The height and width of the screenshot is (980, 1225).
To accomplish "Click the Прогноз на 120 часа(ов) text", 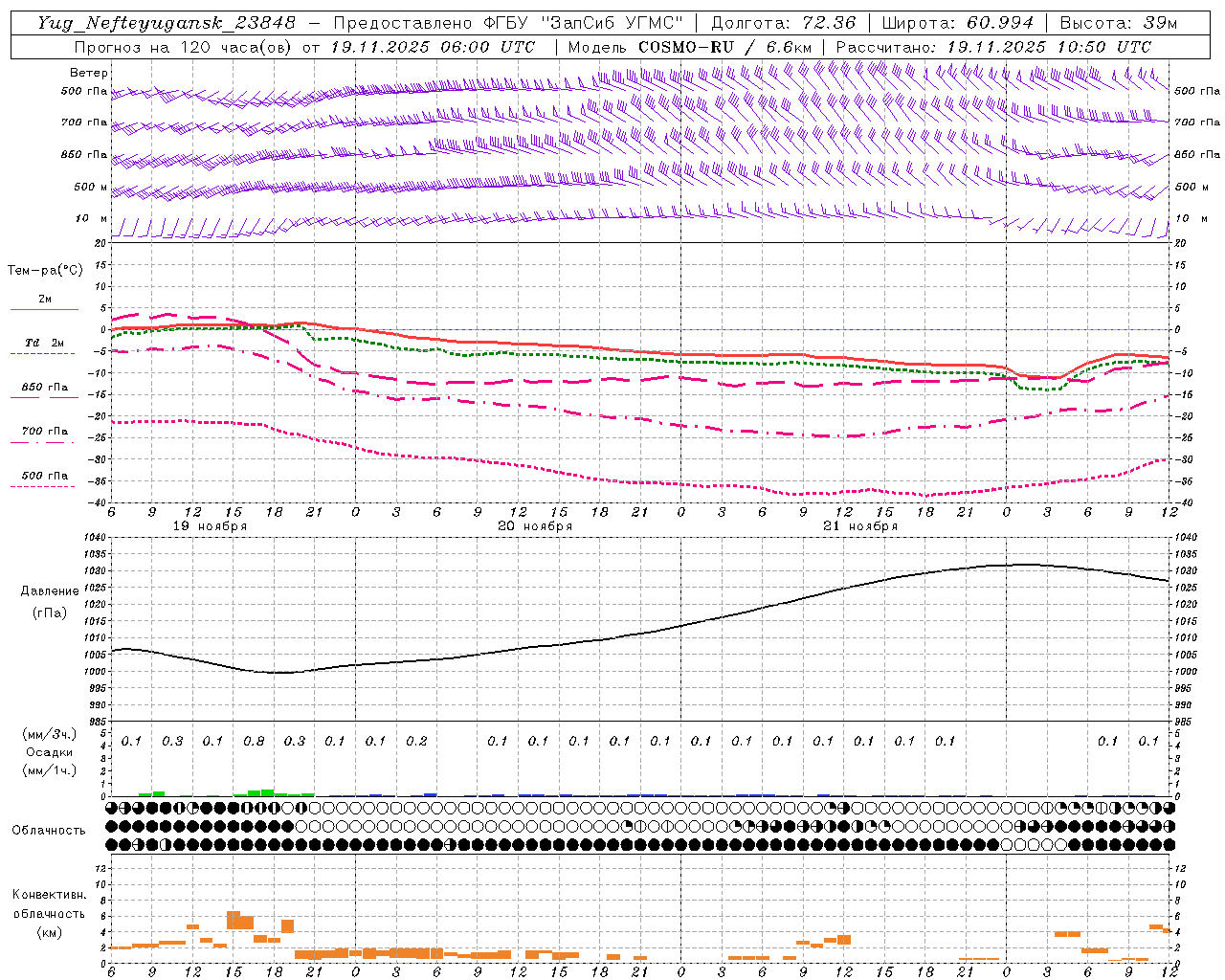I will (184, 47).
